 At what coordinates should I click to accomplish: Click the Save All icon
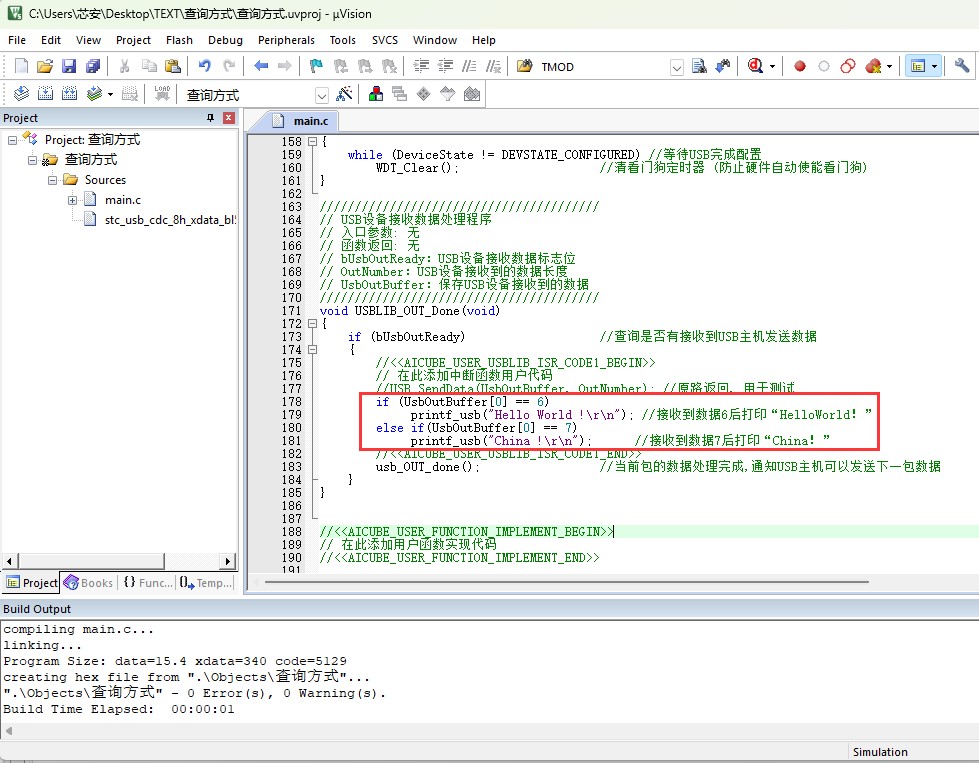[93, 66]
